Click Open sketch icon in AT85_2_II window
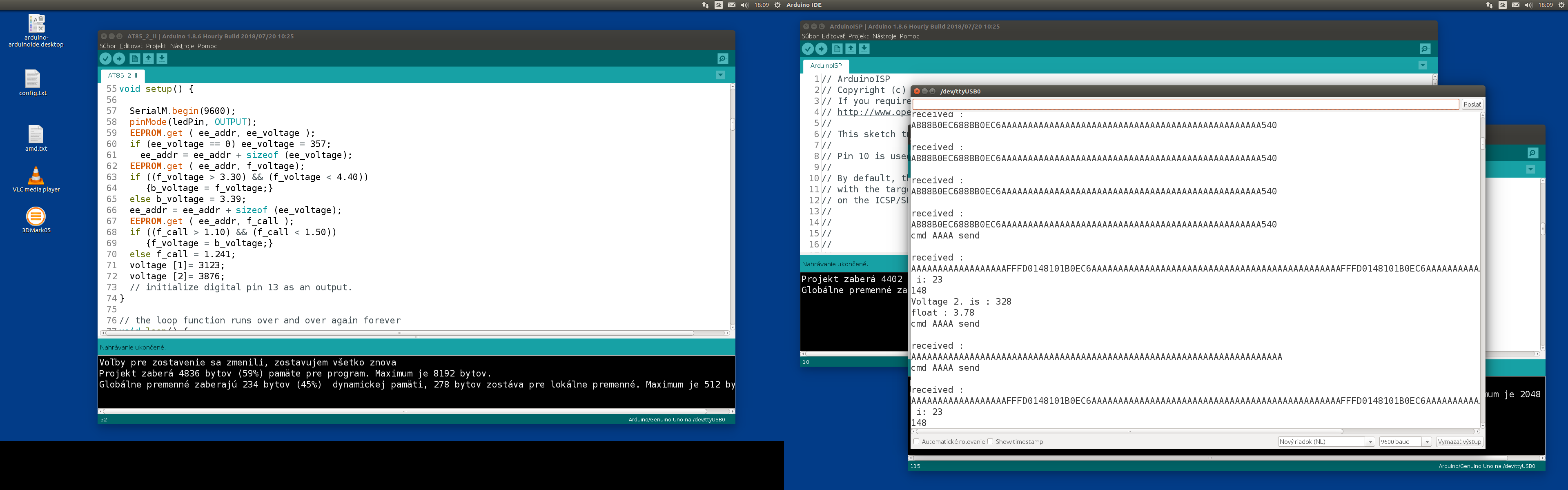The image size is (1568, 490). tap(148, 58)
